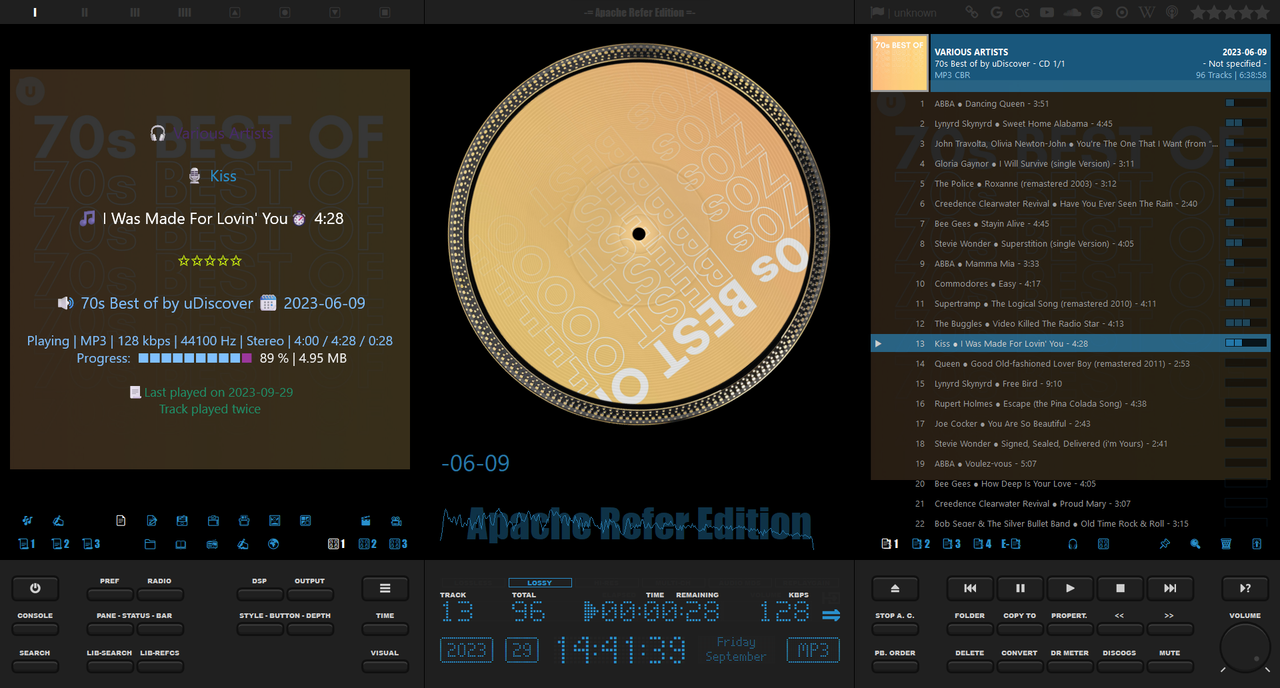
Task: Select track Bee Gees Stayin Alive
Action: (x=1070, y=223)
